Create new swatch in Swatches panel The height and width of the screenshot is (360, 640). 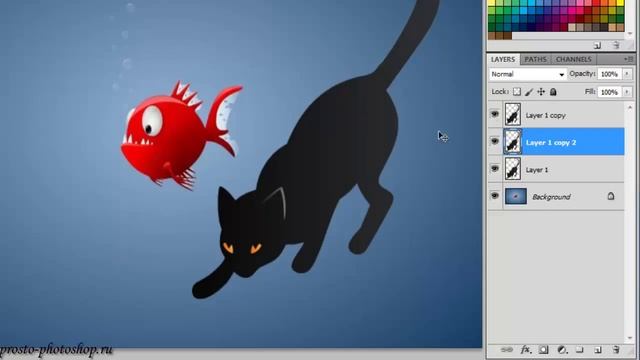pos(598,45)
